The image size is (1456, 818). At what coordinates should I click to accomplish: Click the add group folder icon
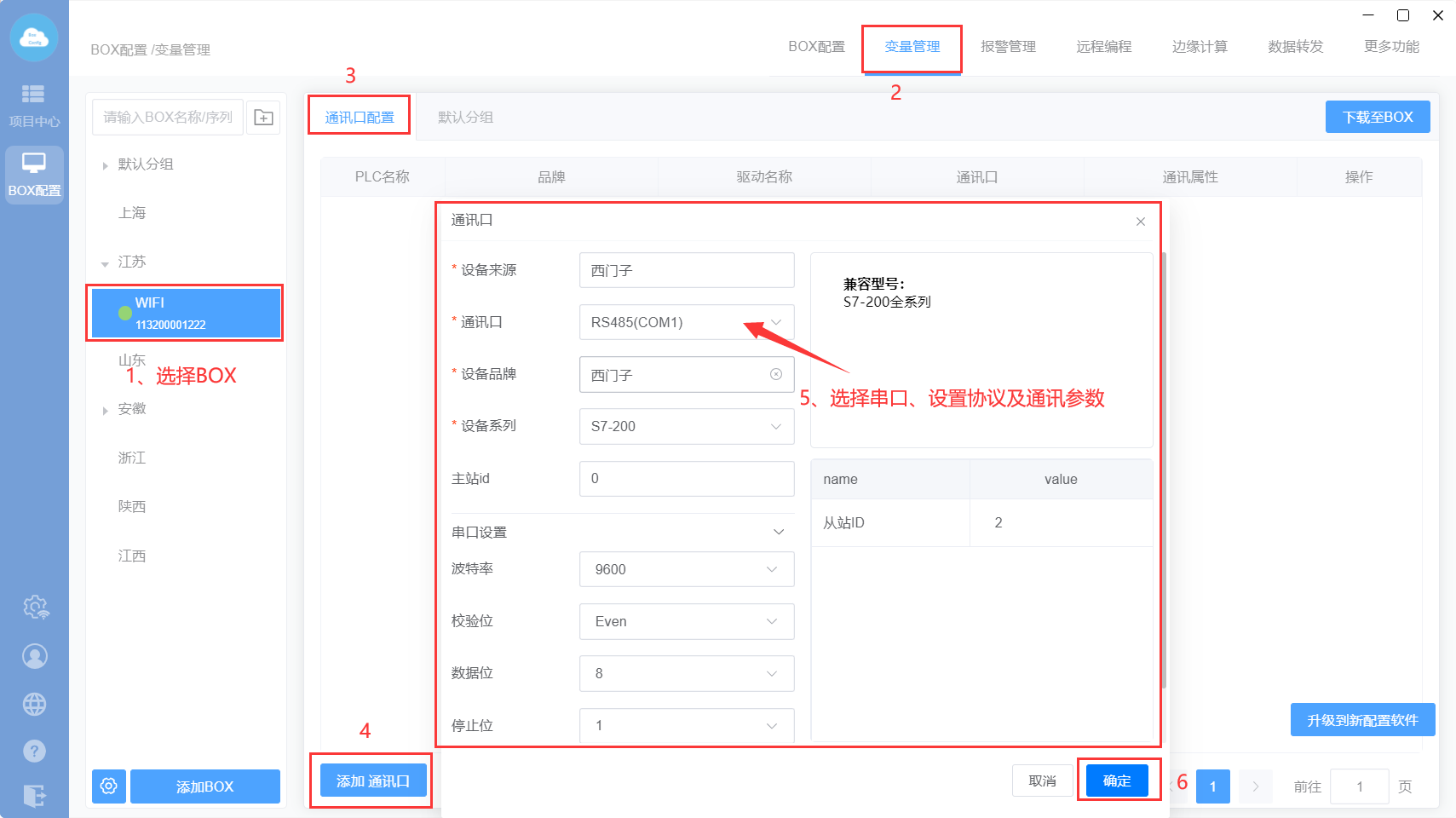263,118
